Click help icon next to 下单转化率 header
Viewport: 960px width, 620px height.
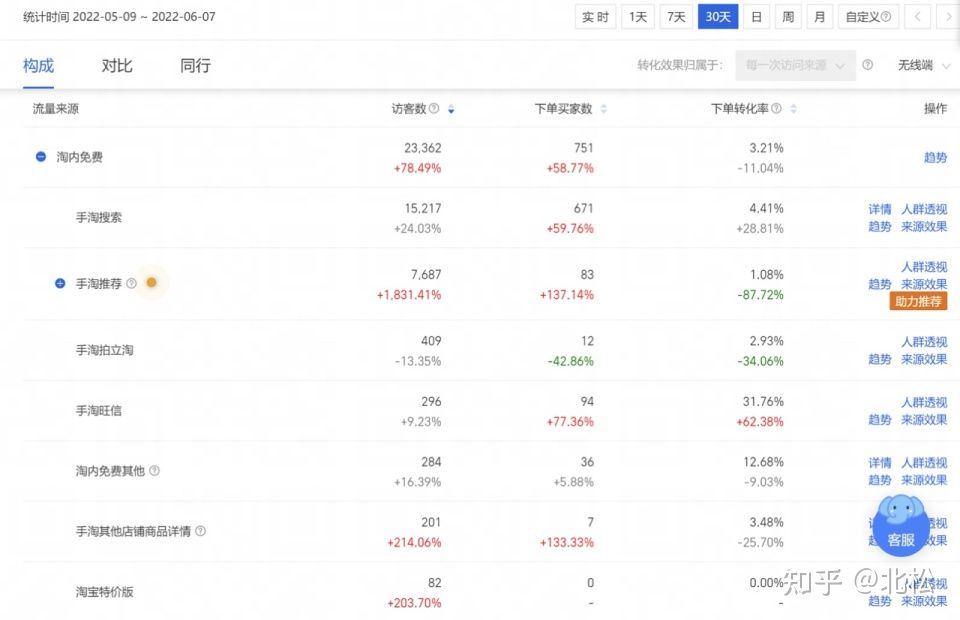point(776,108)
